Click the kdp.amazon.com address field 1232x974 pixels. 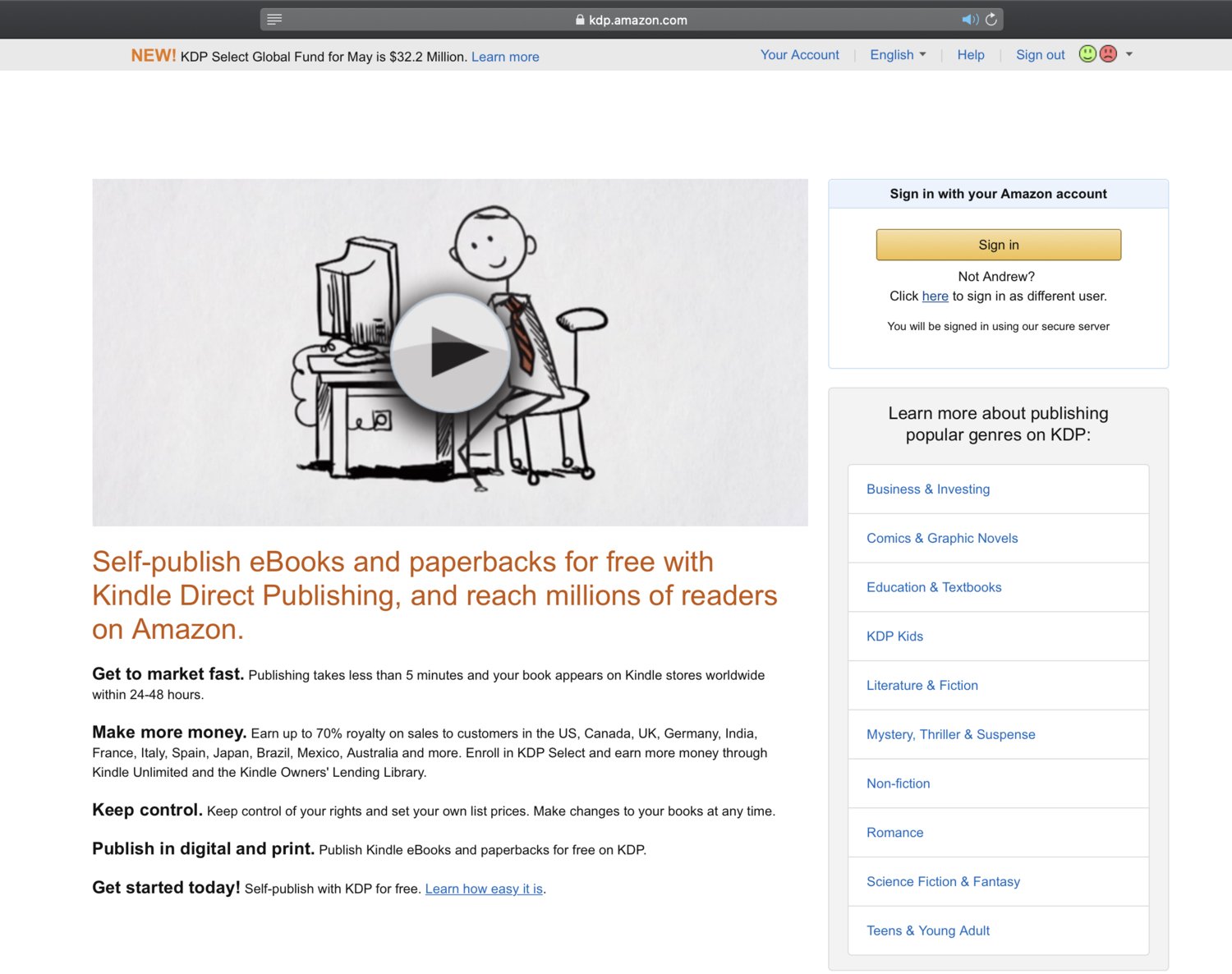[631, 20]
